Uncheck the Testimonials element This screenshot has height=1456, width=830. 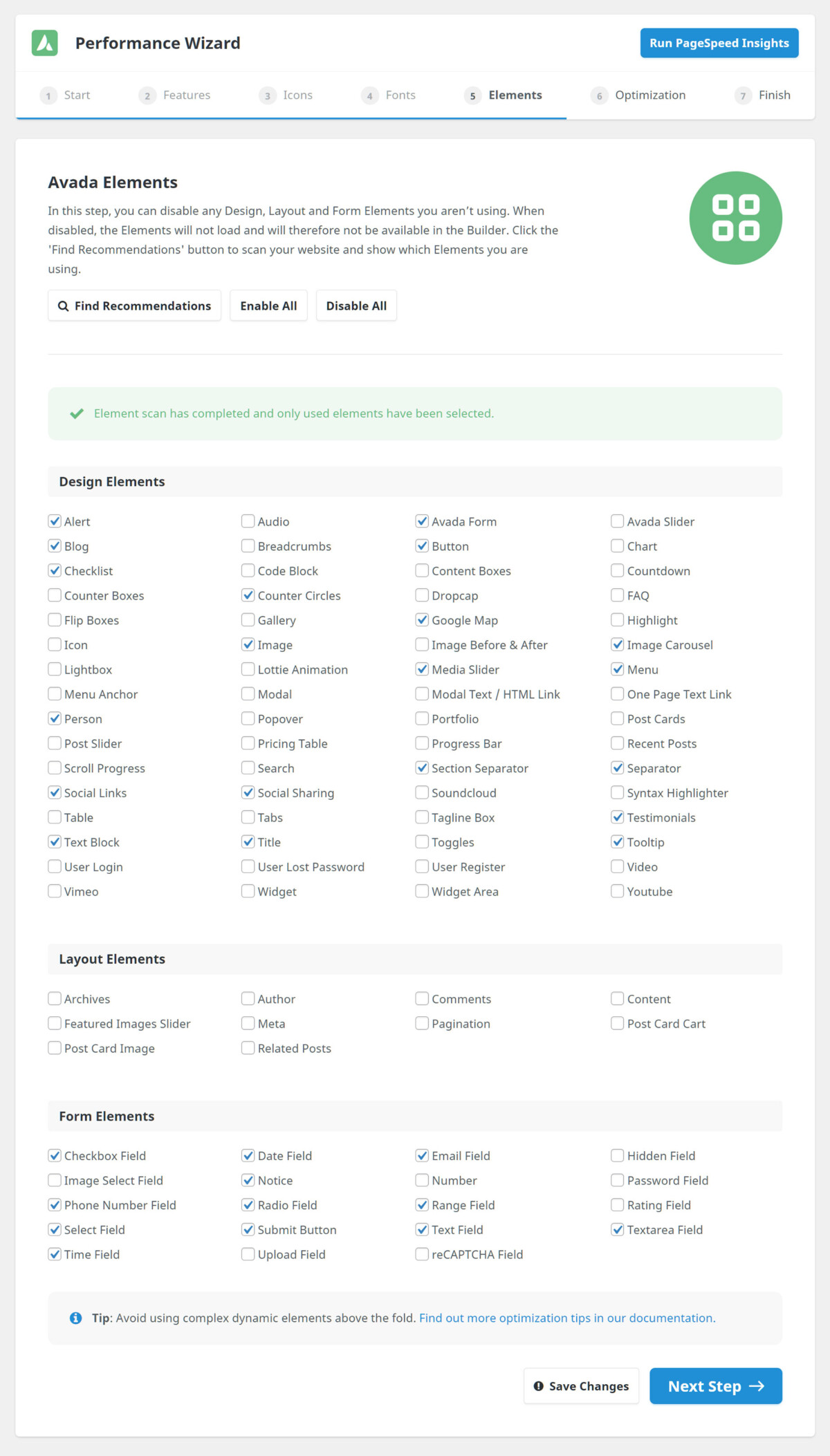coord(617,817)
